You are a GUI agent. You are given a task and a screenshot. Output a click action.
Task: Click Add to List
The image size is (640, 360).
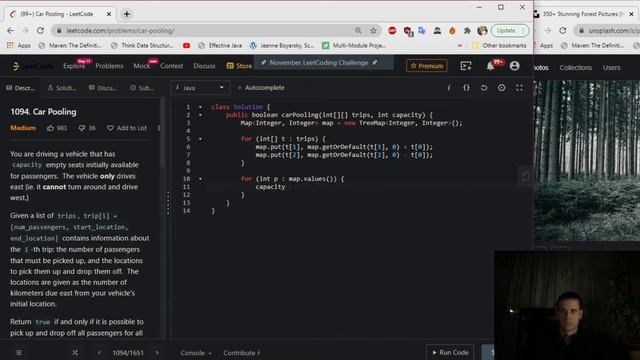(x=127, y=128)
